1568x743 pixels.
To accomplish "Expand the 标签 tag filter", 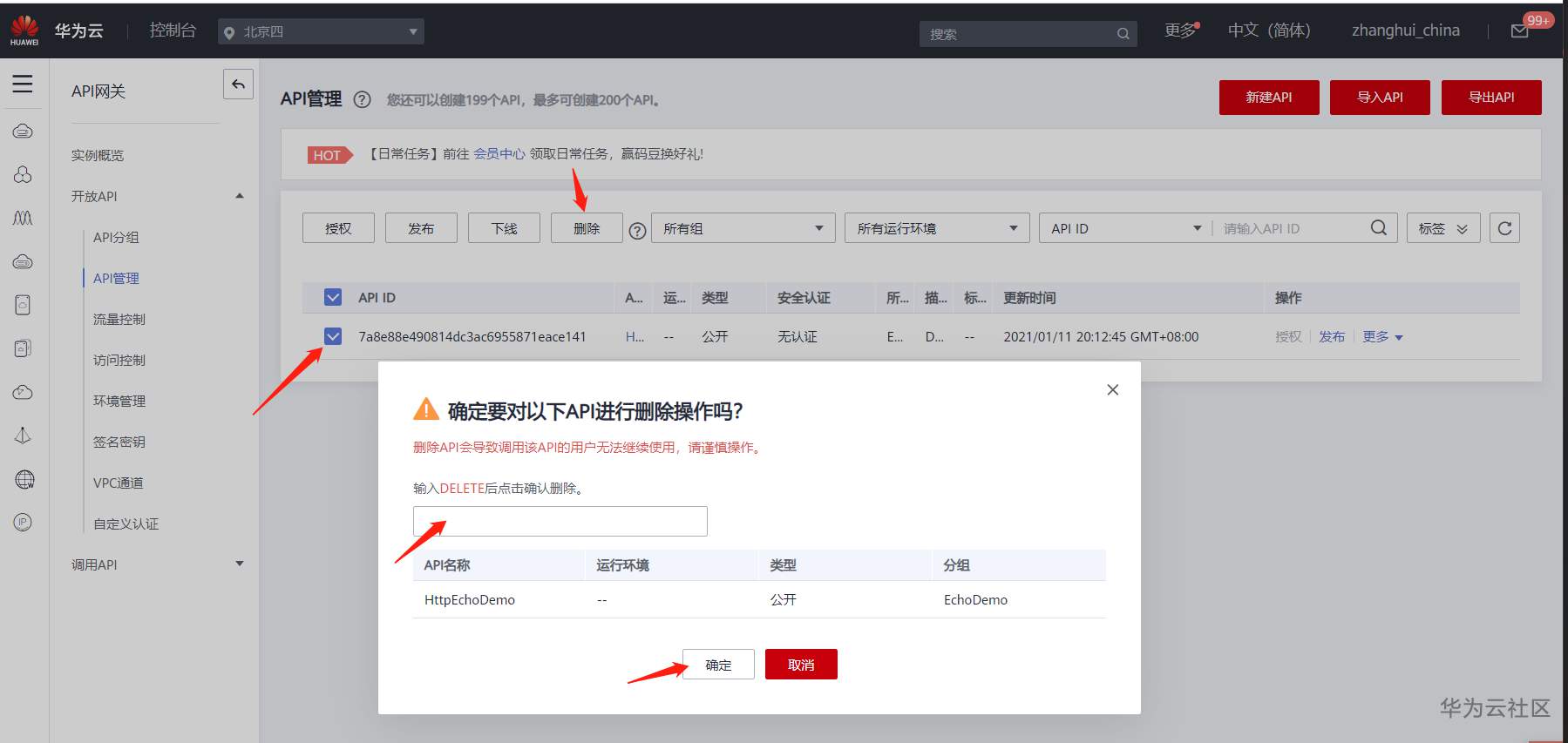I will coord(1443,228).
